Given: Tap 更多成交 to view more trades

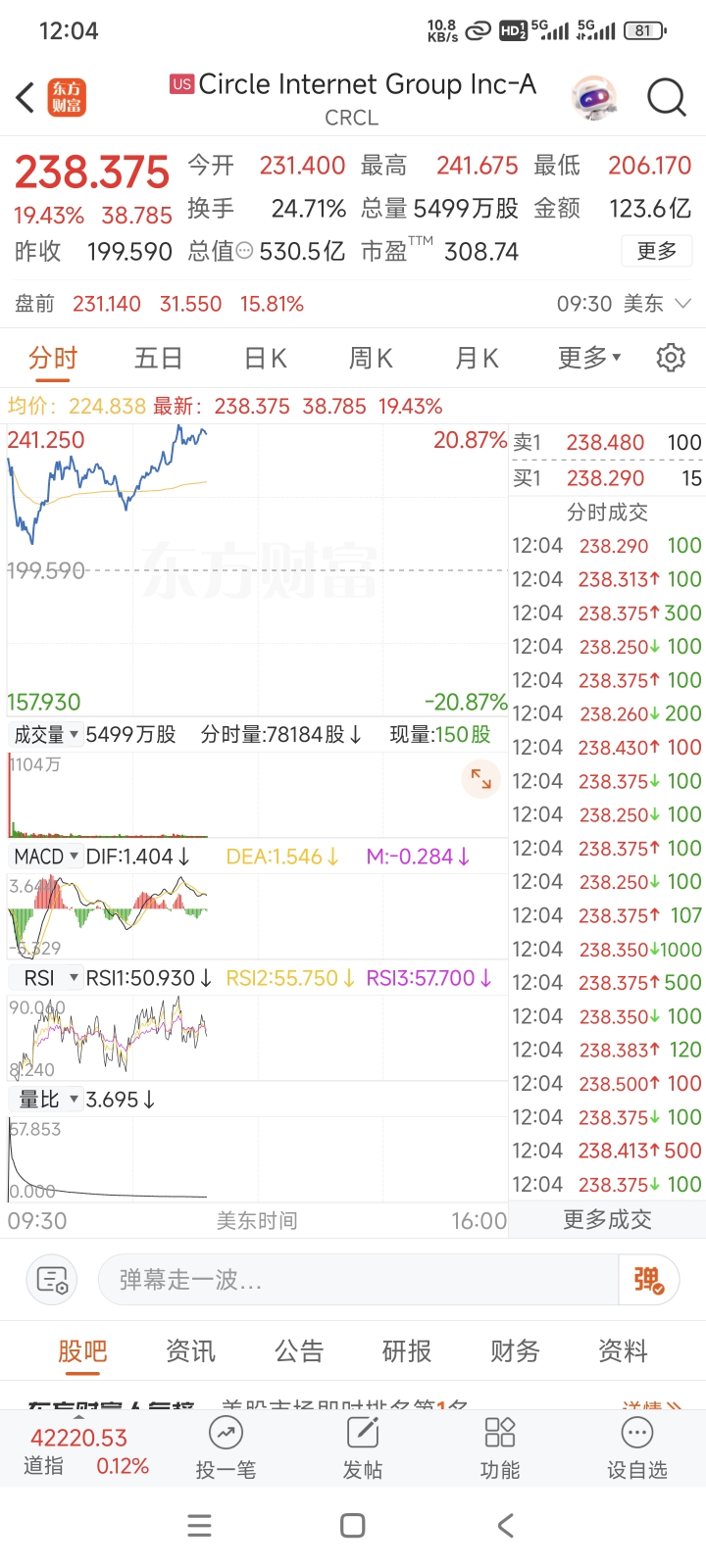Looking at the screenshot, I should [x=607, y=1219].
